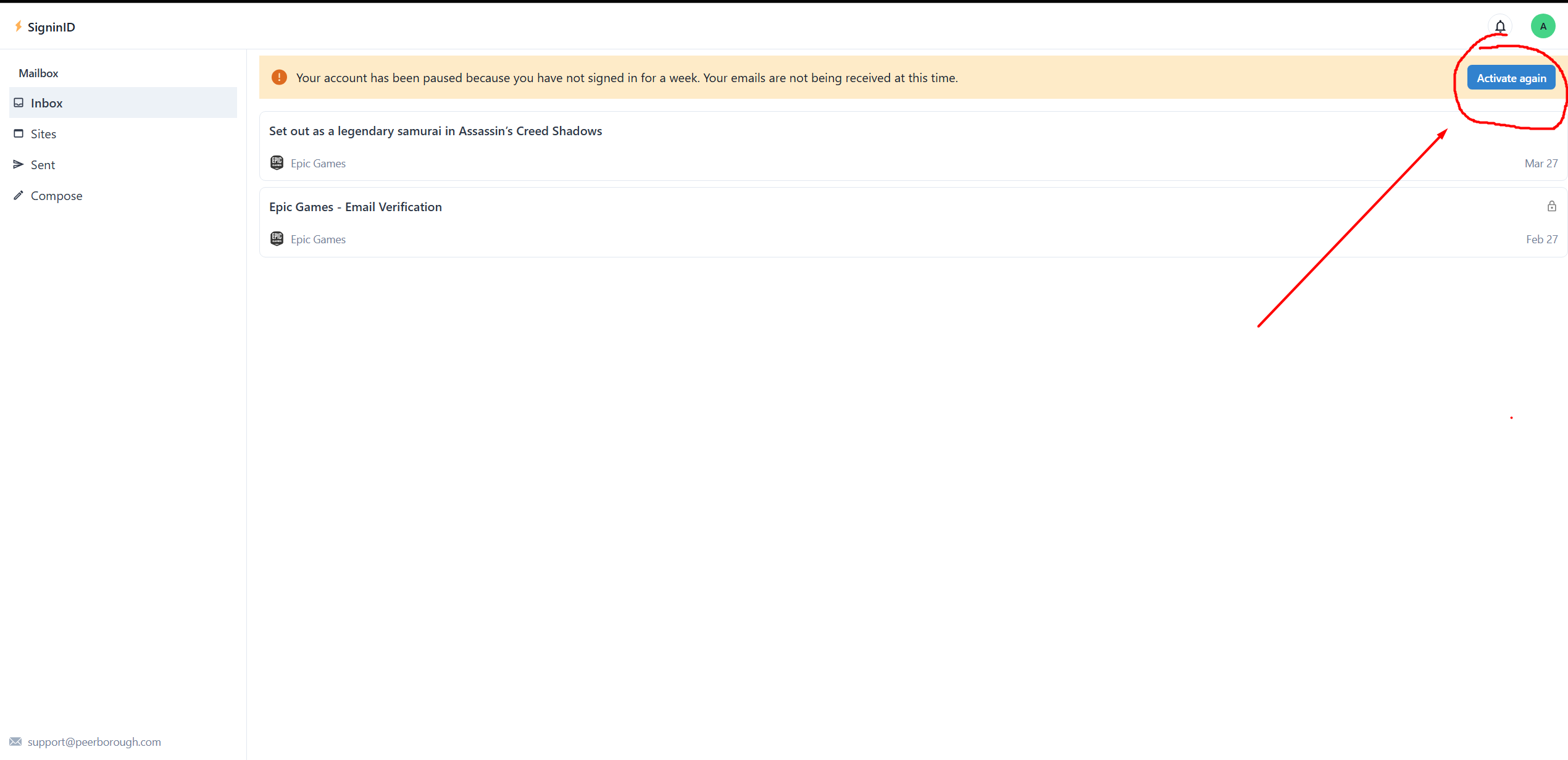Click the SigninID lightning logo
The image size is (1568, 760).
18,26
